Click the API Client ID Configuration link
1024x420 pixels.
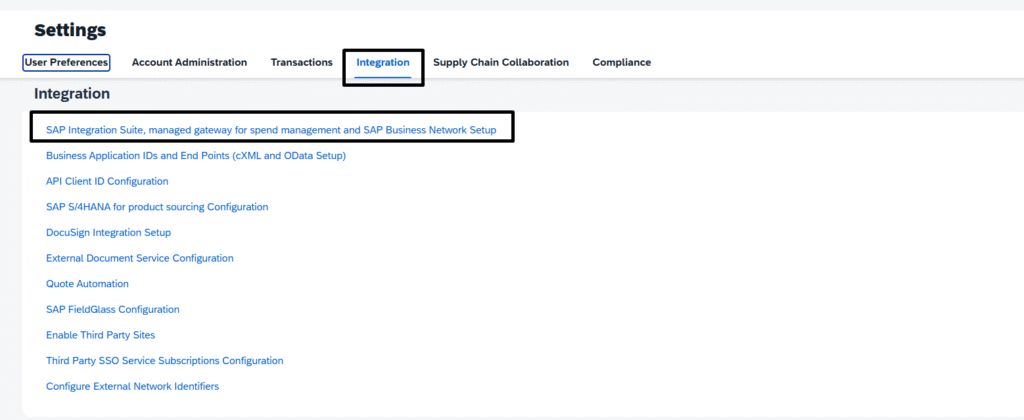[107, 181]
